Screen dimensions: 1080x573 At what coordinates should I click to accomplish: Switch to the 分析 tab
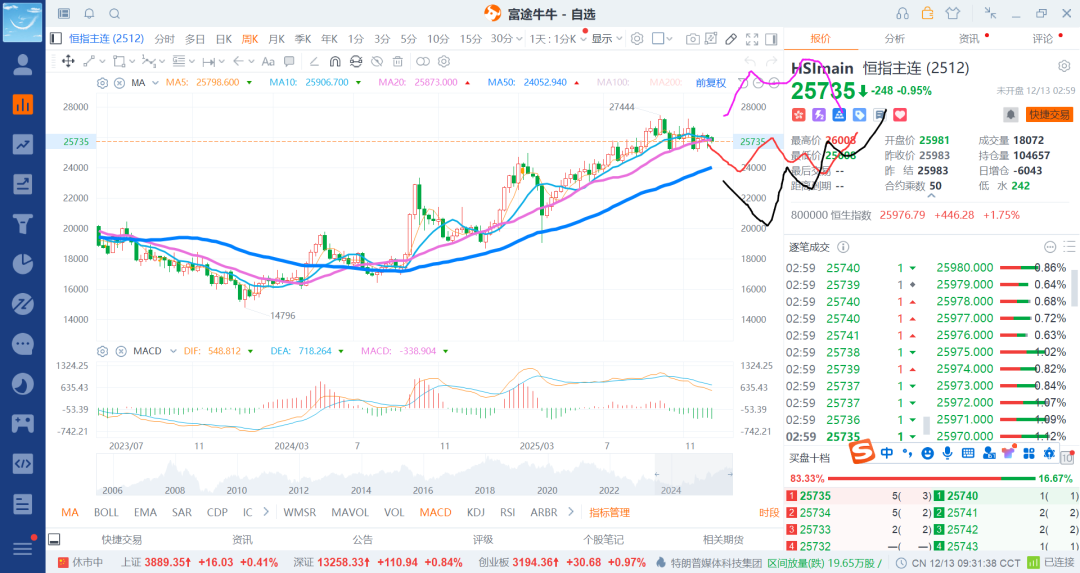895,39
